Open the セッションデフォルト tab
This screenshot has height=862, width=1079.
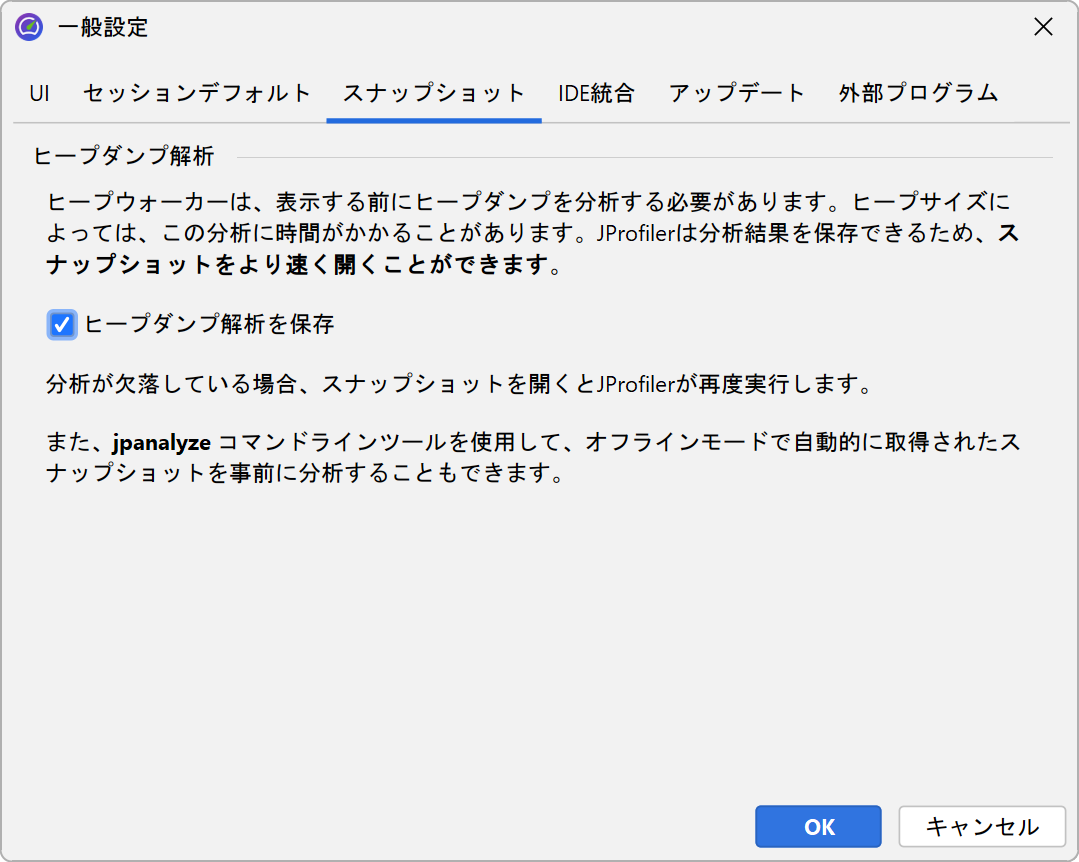point(197,94)
